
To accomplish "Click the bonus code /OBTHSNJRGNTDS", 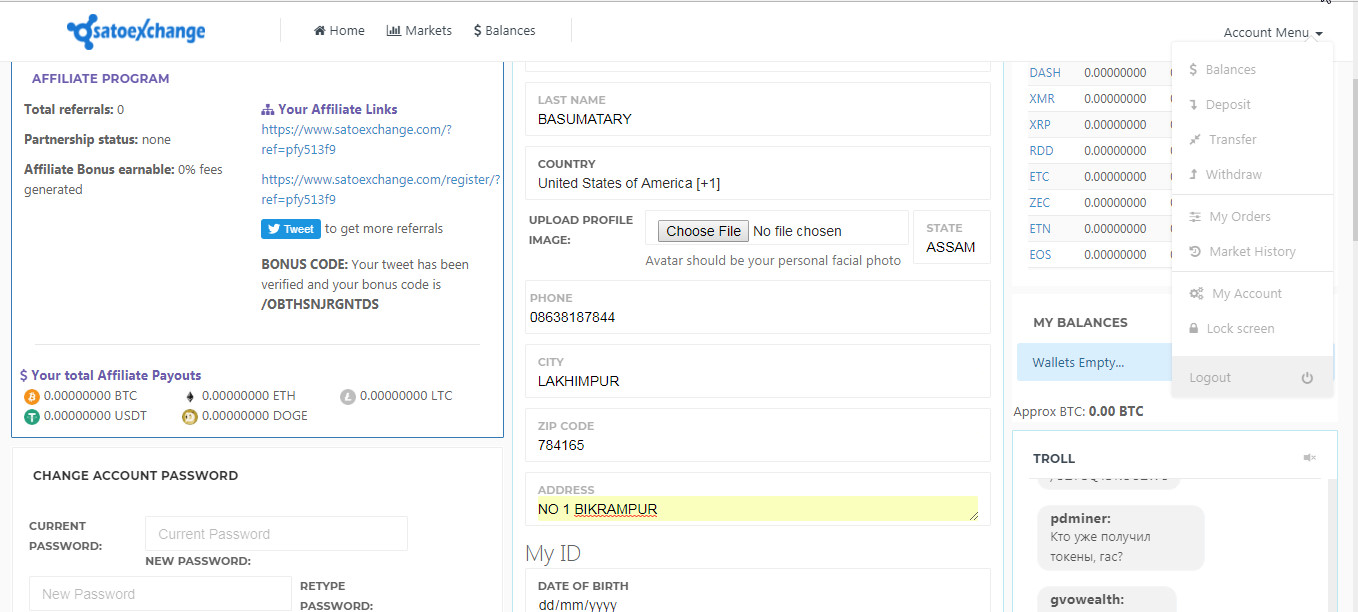I will [320, 305].
